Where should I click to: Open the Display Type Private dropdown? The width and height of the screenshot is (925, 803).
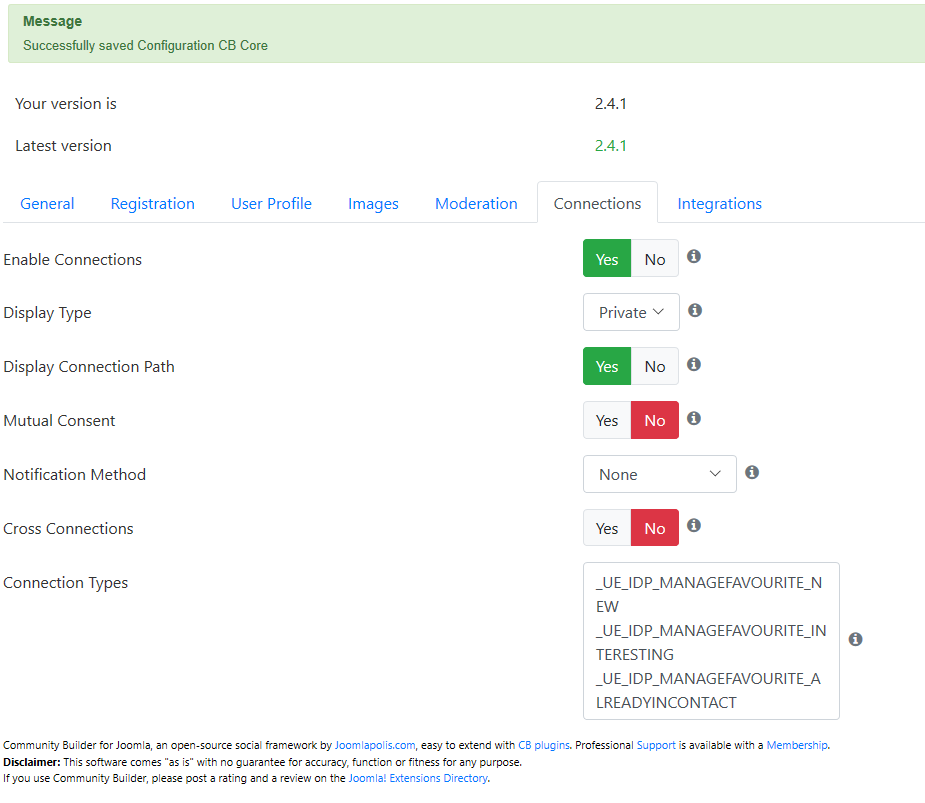pos(631,312)
